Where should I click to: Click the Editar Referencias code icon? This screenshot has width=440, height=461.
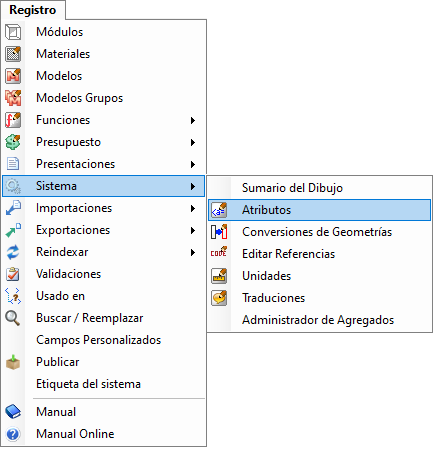219,253
